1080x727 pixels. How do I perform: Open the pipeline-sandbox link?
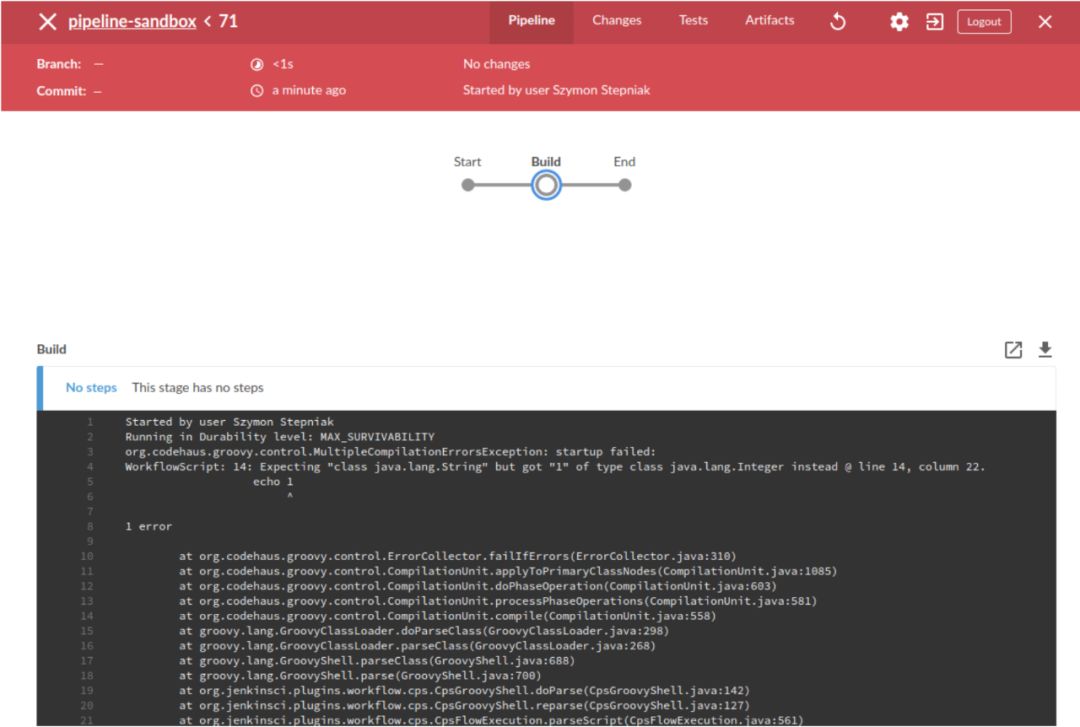pos(132,21)
